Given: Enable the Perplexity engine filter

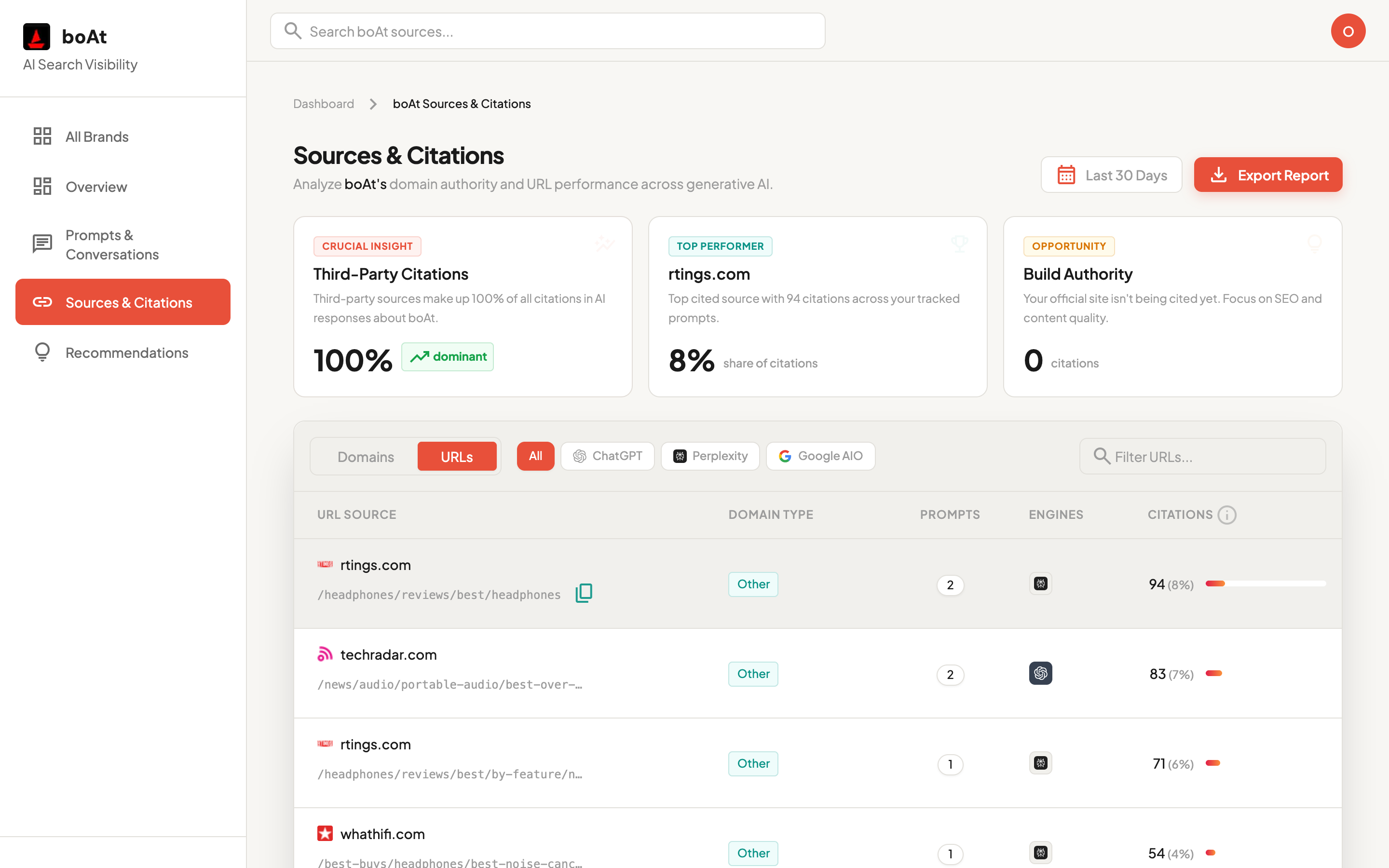Looking at the screenshot, I should coord(710,456).
